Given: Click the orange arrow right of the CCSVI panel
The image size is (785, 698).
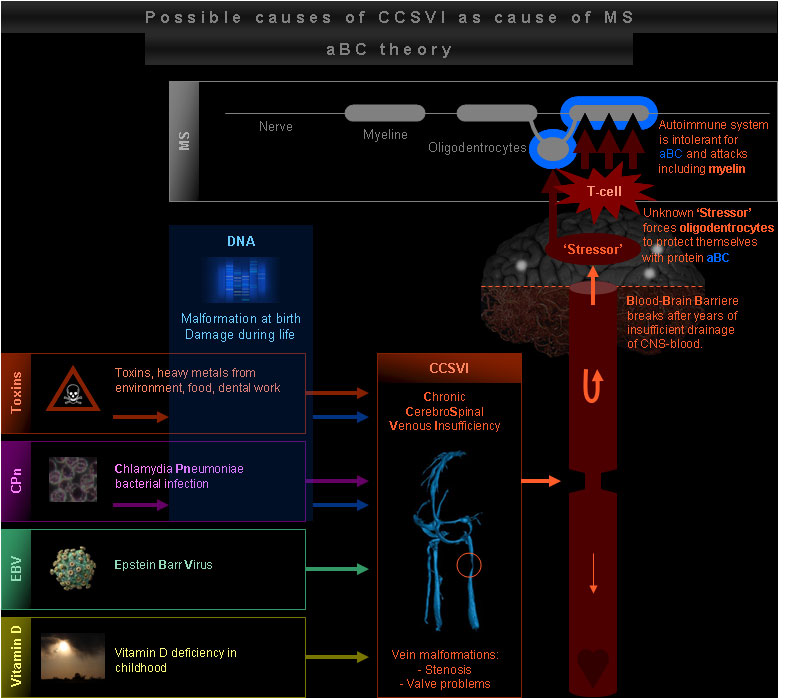Looking at the screenshot, I should pos(541,481).
